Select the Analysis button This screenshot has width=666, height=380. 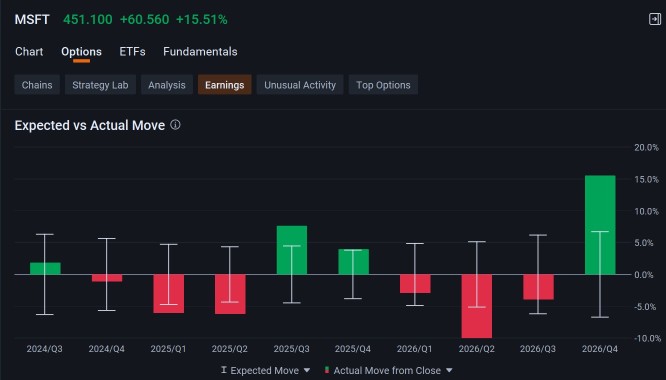(167, 85)
